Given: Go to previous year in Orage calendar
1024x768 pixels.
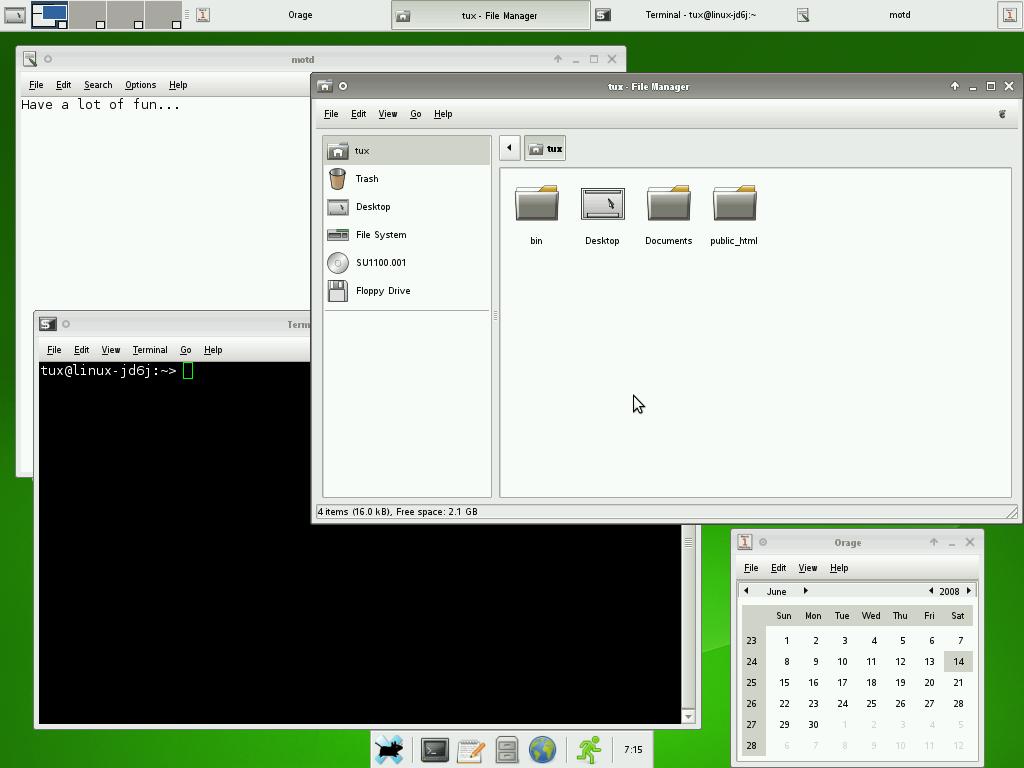Looking at the screenshot, I should tap(931, 591).
